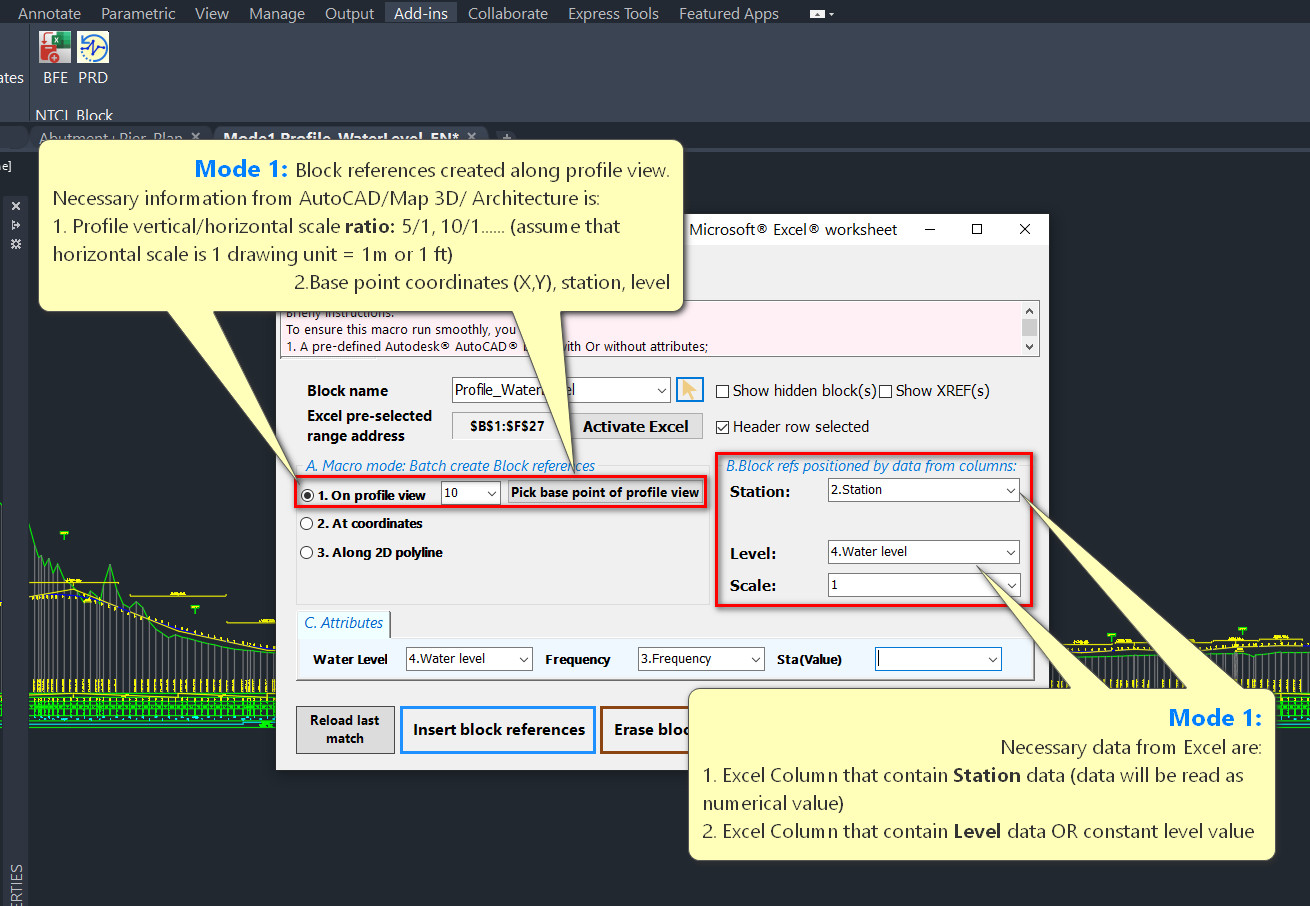Switch to the Output ribbon tab
Viewport: 1310px width, 906px height.
(x=350, y=14)
